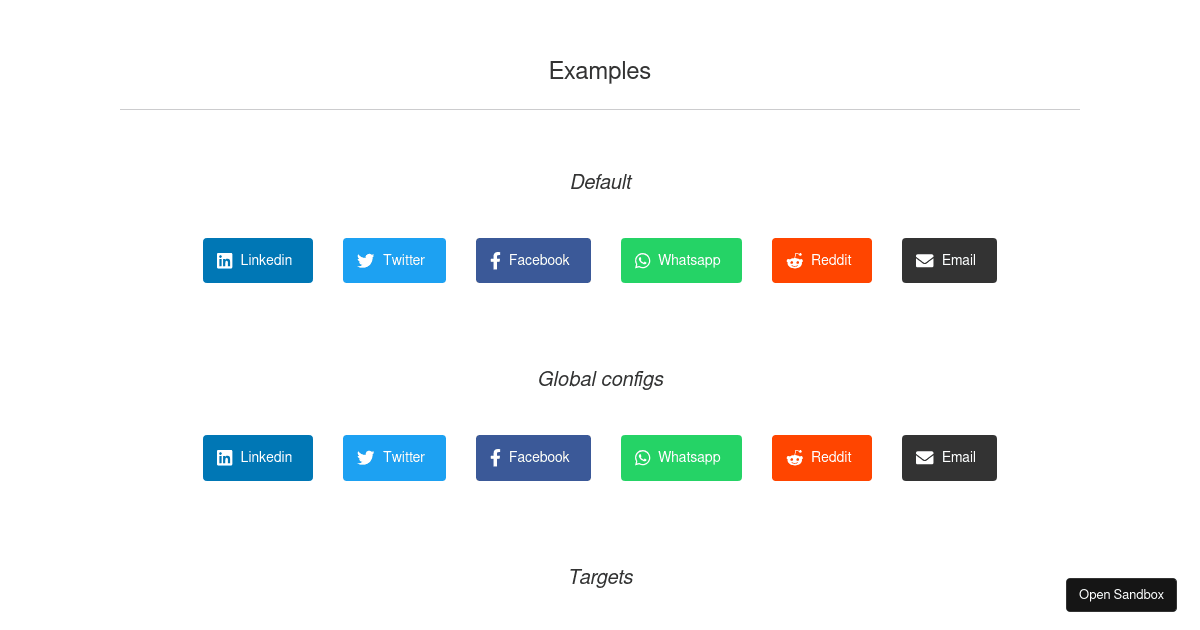The width and height of the screenshot is (1200, 630).
Task: Click the Facebook "f" icon in Default row
Action: 494,260
